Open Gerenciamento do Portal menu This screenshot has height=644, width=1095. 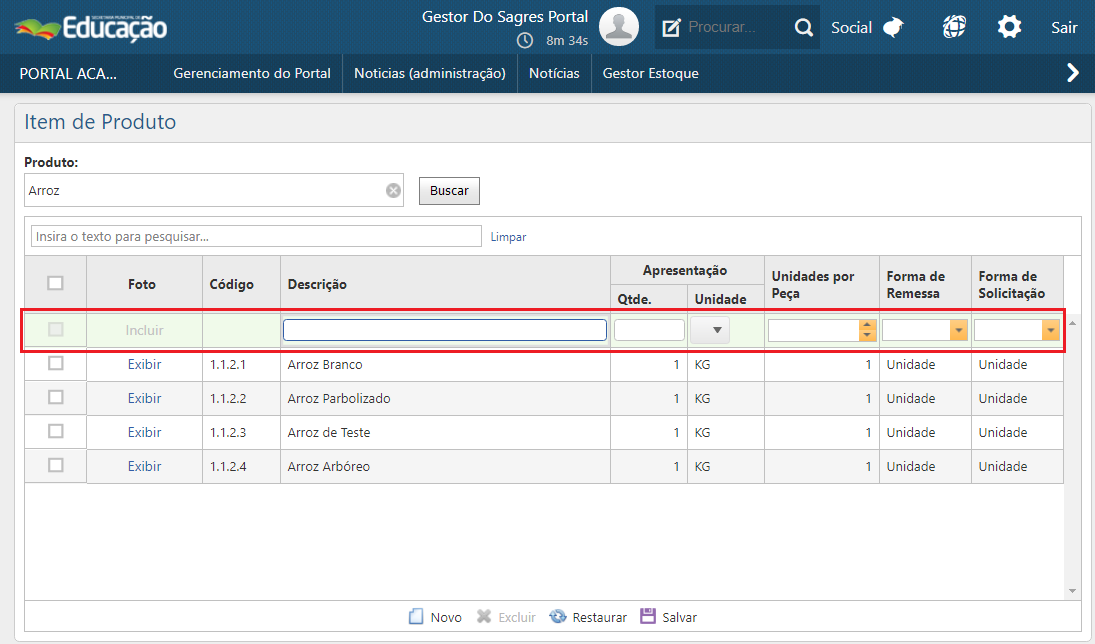(x=251, y=73)
